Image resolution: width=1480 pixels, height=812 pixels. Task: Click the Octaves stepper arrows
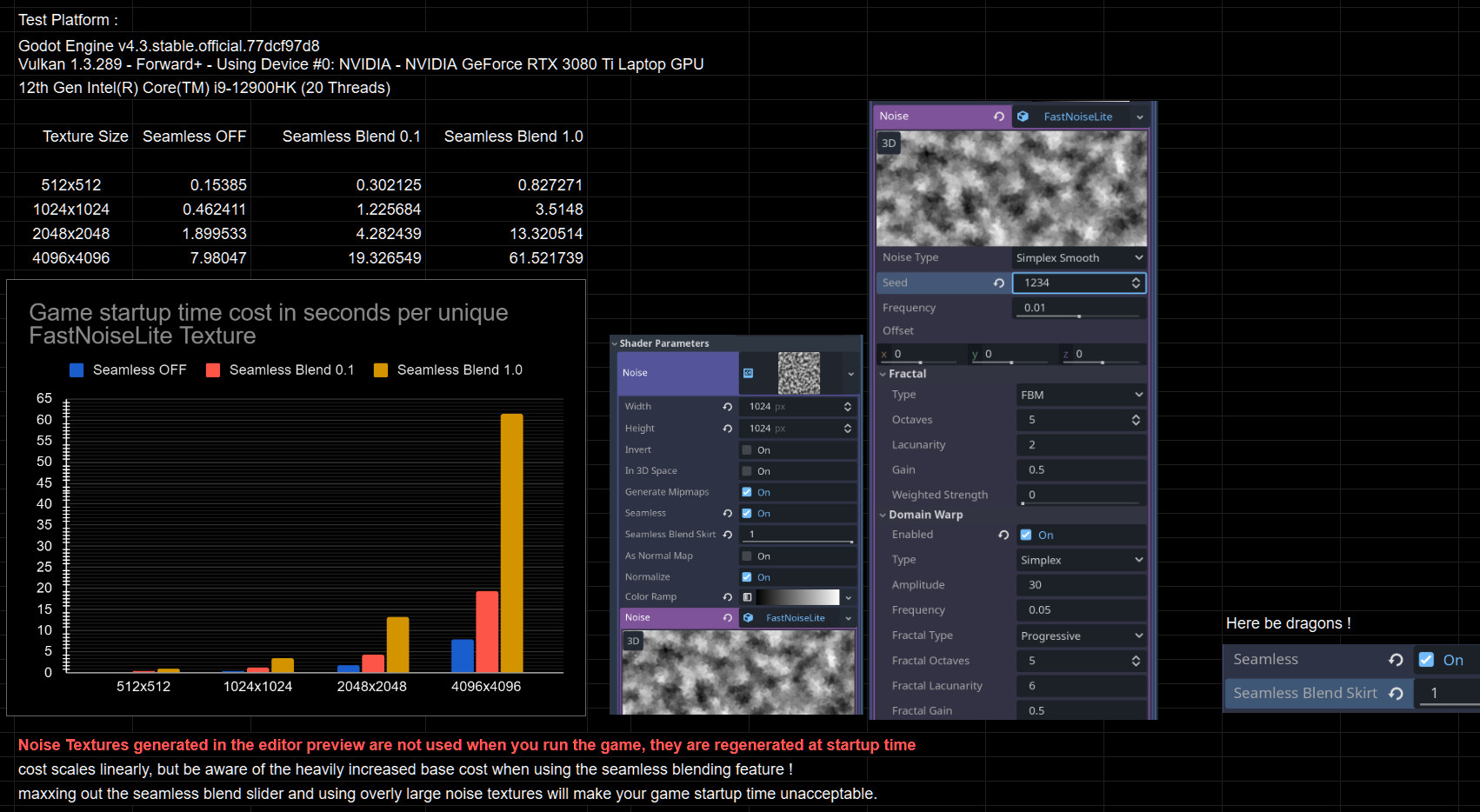coord(1136,420)
